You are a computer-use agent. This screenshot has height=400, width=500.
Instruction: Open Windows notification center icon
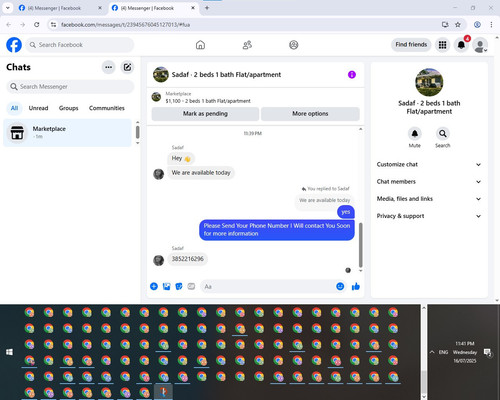pos(488,352)
